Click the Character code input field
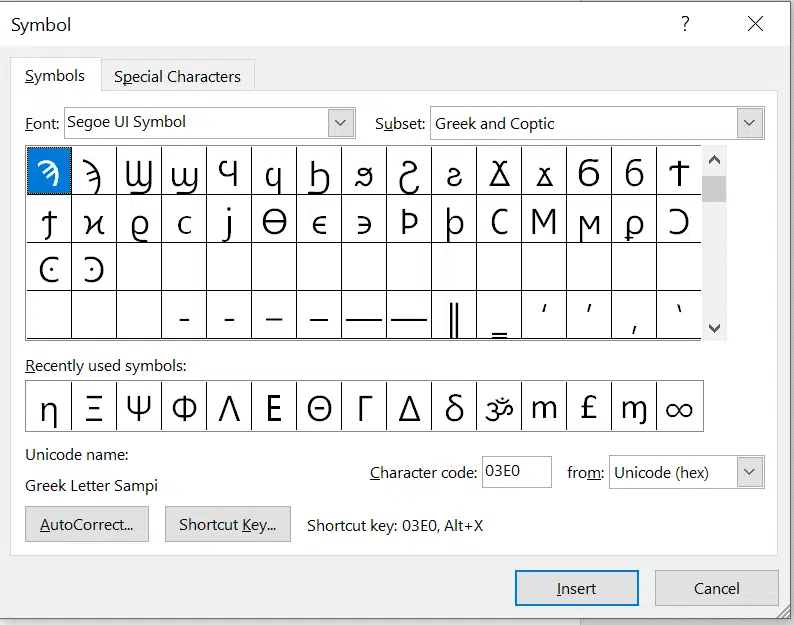The width and height of the screenshot is (794, 625). pyautogui.click(x=517, y=472)
